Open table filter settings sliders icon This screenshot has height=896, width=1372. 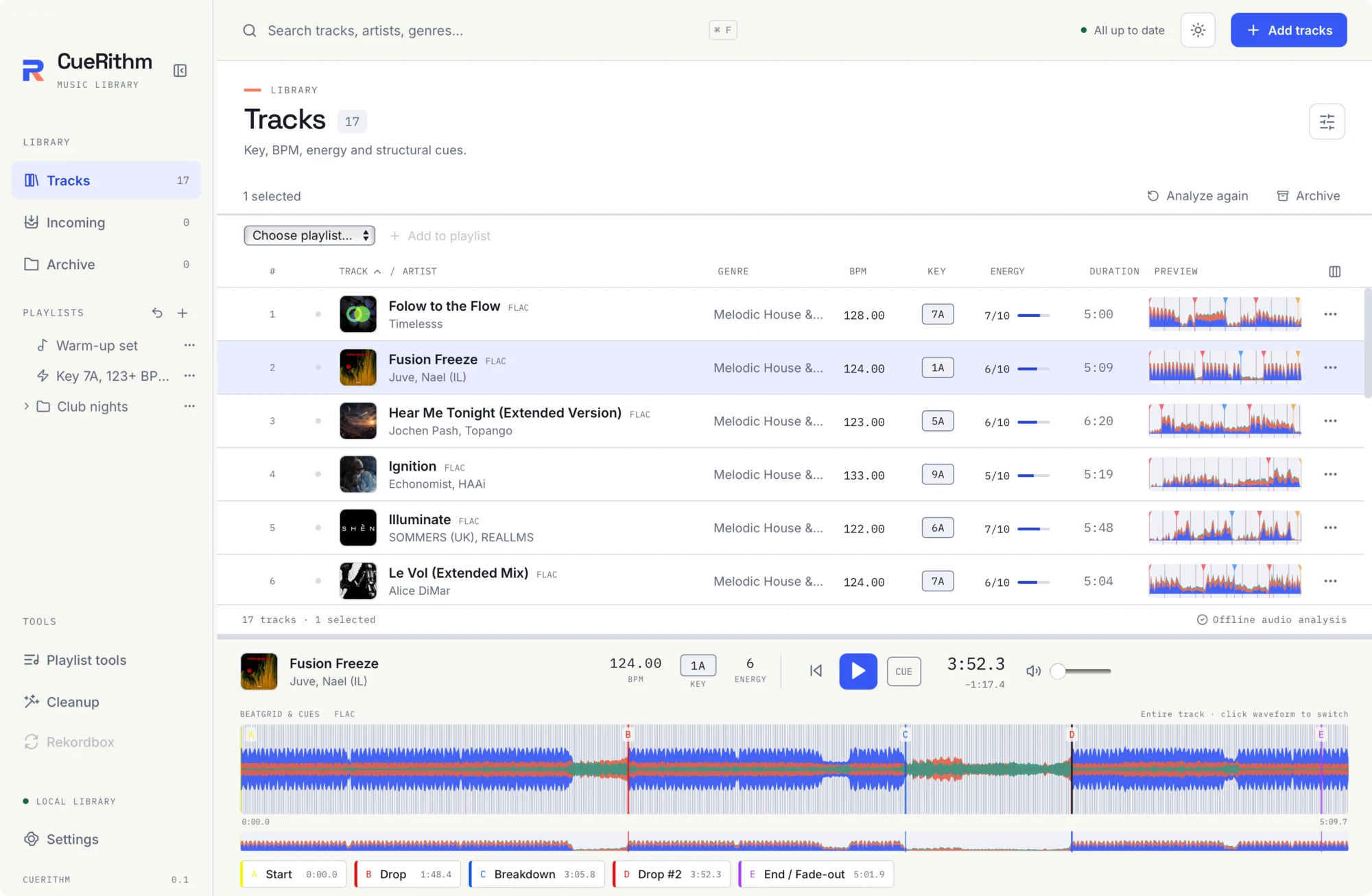click(x=1327, y=121)
